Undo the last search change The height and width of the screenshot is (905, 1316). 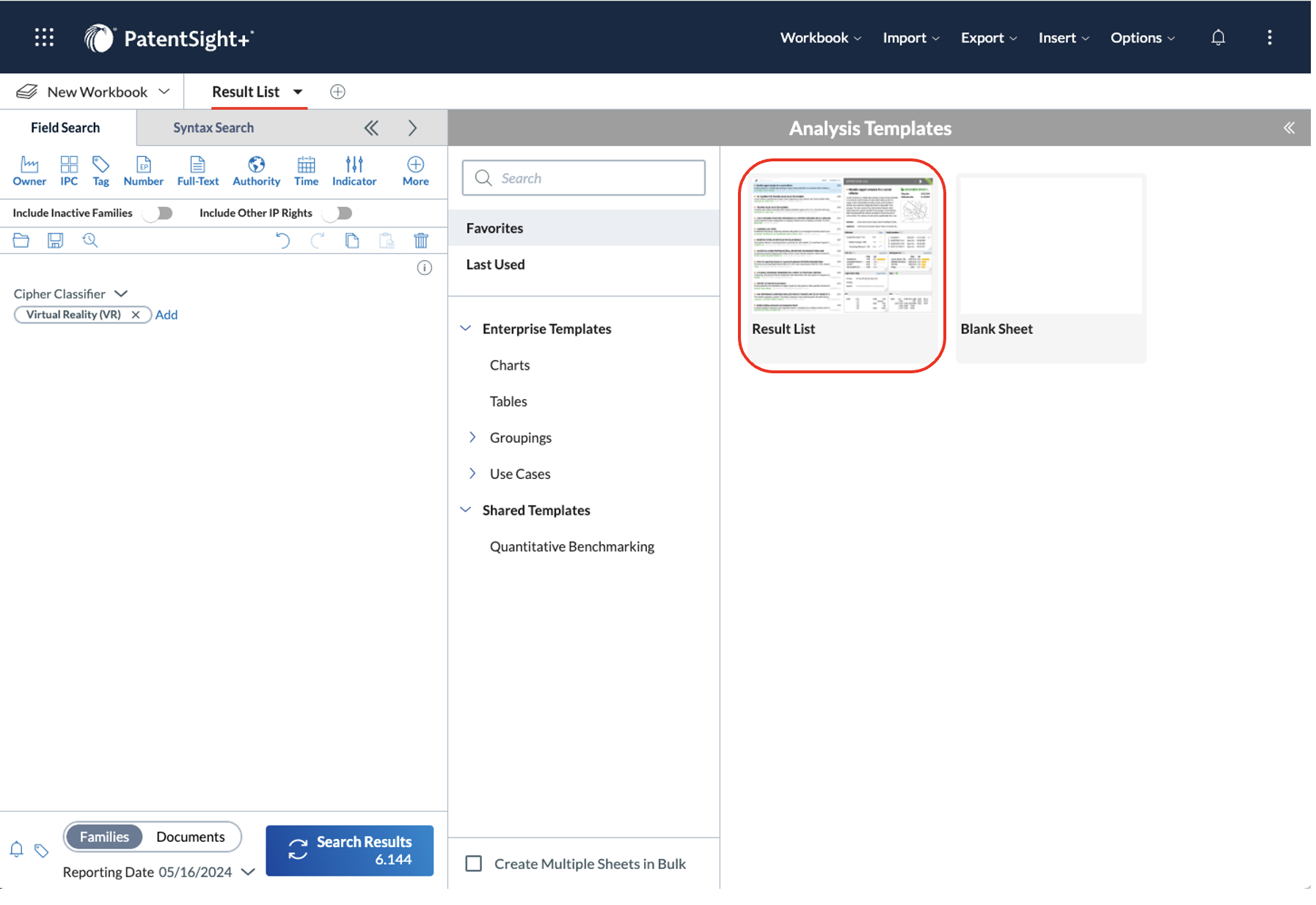click(x=282, y=240)
